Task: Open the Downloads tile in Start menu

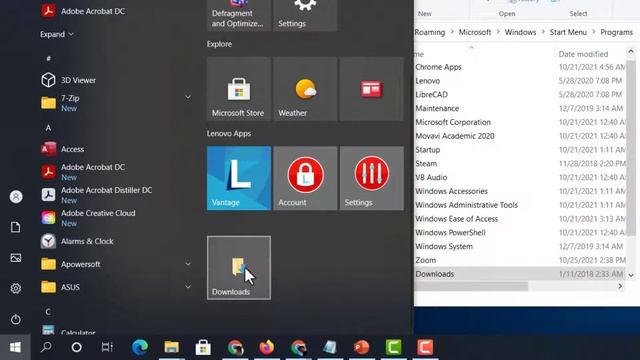Action: pos(239,268)
